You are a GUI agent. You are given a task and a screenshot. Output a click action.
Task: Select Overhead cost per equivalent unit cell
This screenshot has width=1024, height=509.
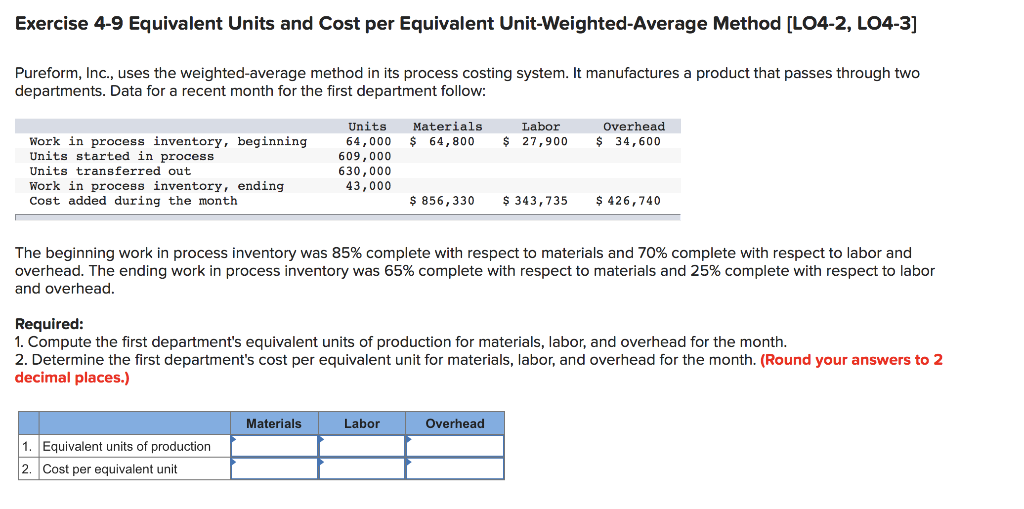click(455, 468)
